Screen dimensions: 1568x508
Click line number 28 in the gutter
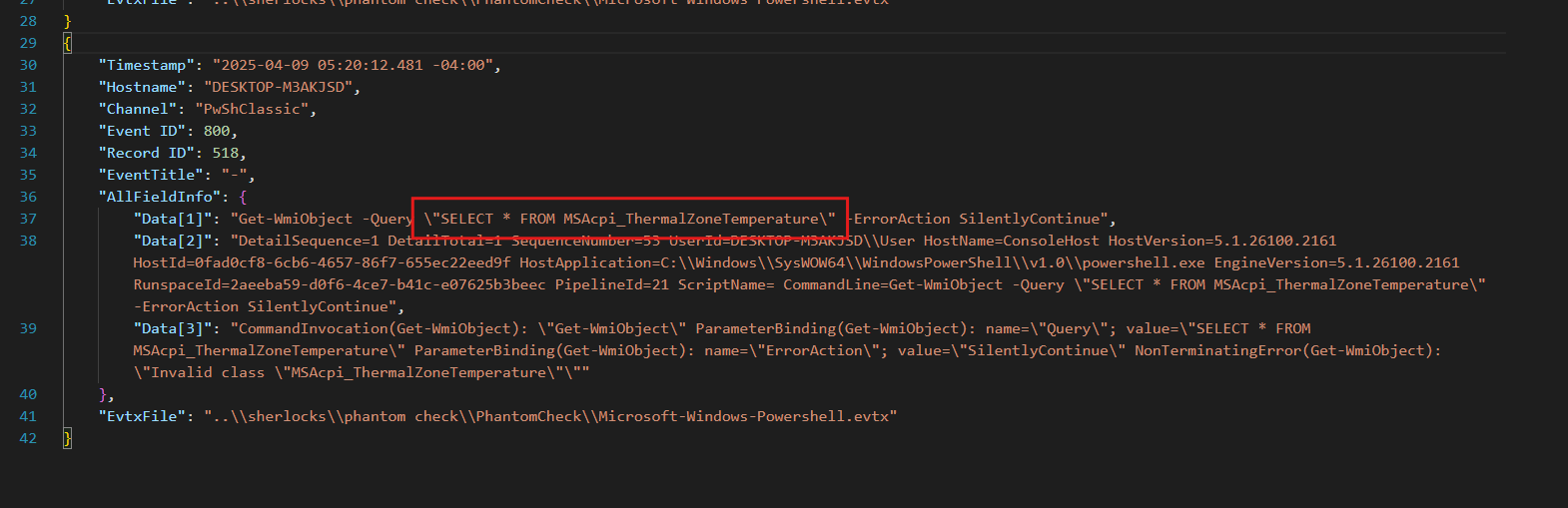point(28,21)
